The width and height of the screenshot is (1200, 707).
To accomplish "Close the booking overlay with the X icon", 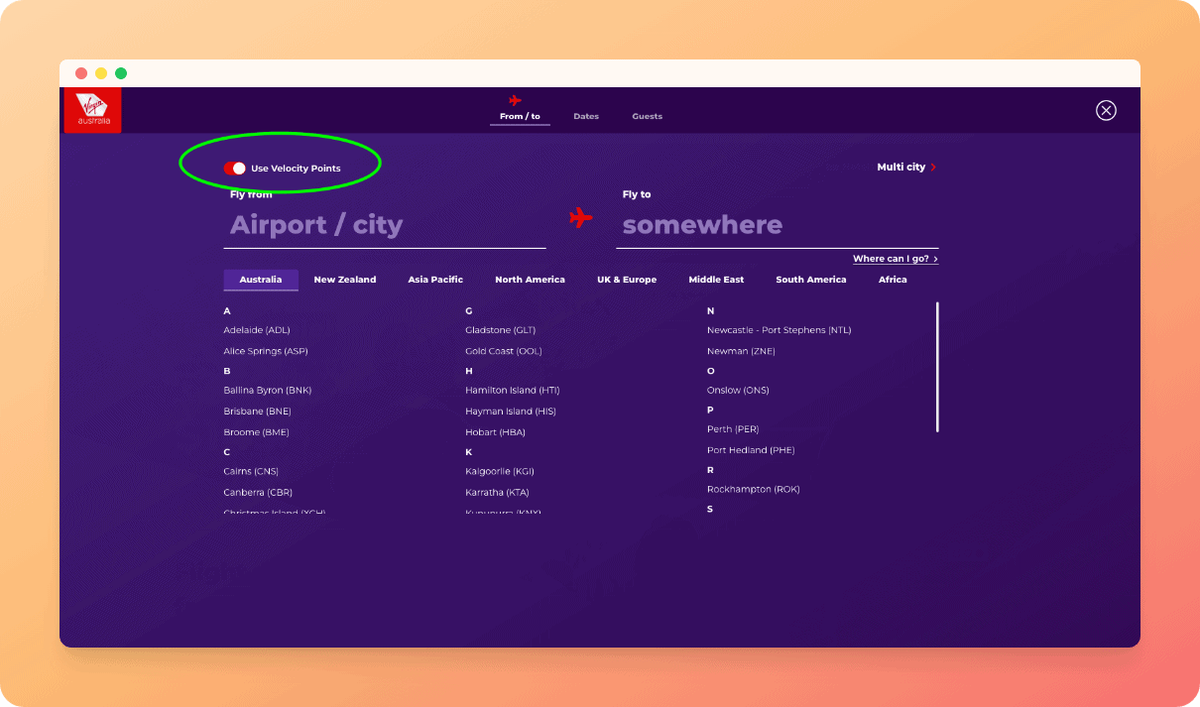I will (1106, 110).
